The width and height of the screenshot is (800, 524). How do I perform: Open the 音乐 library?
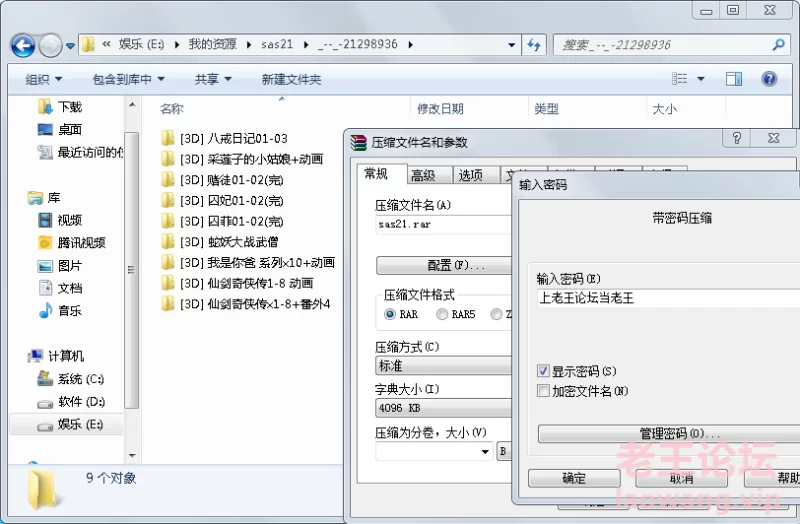coord(60,311)
